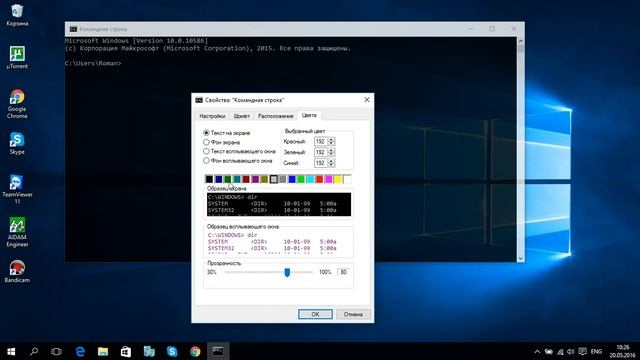Select the Command Prompt taskbar icon
640x360 pixels.
(x=218, y=351)
